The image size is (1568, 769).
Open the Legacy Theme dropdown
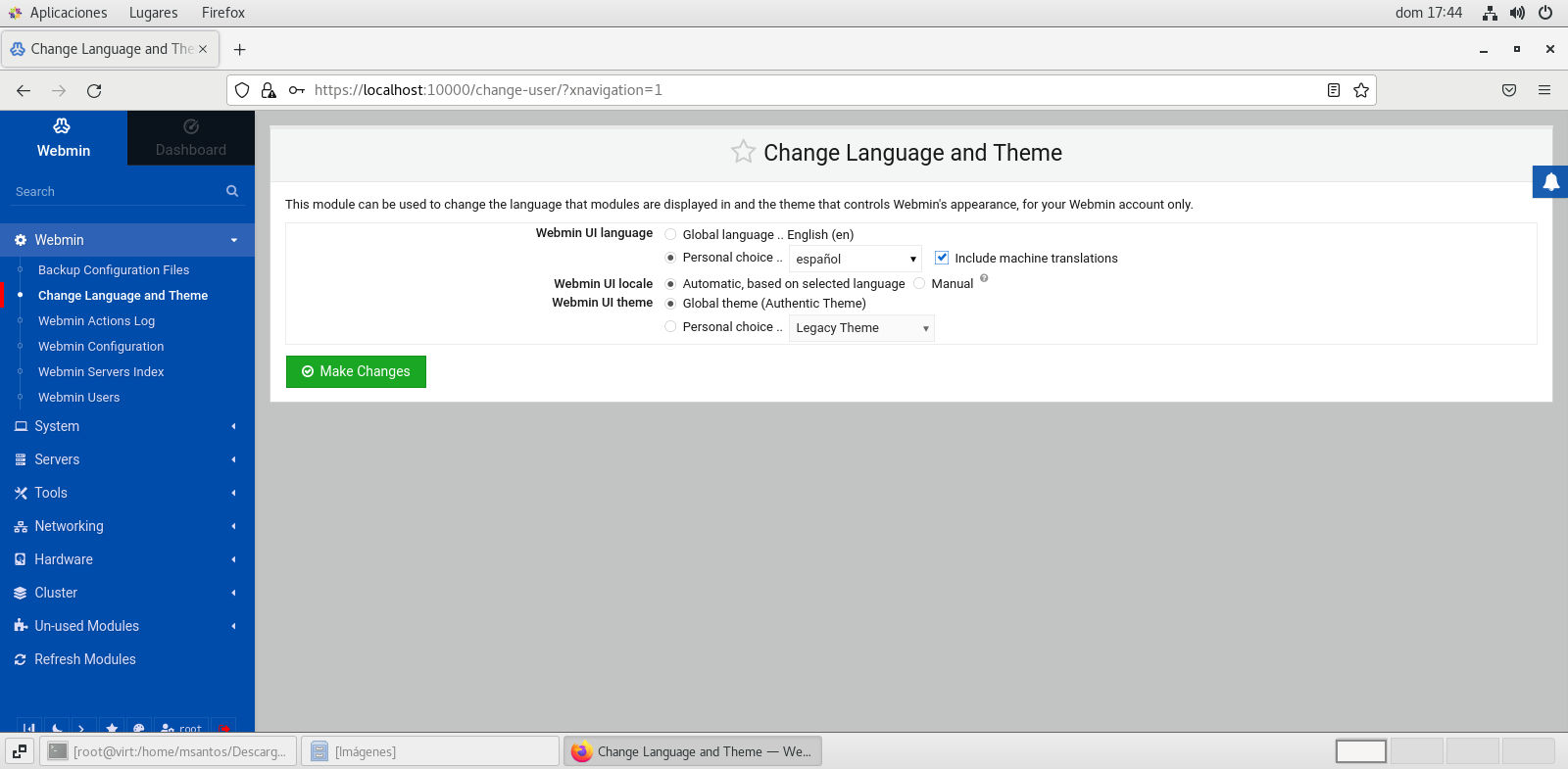pos(861,328)
